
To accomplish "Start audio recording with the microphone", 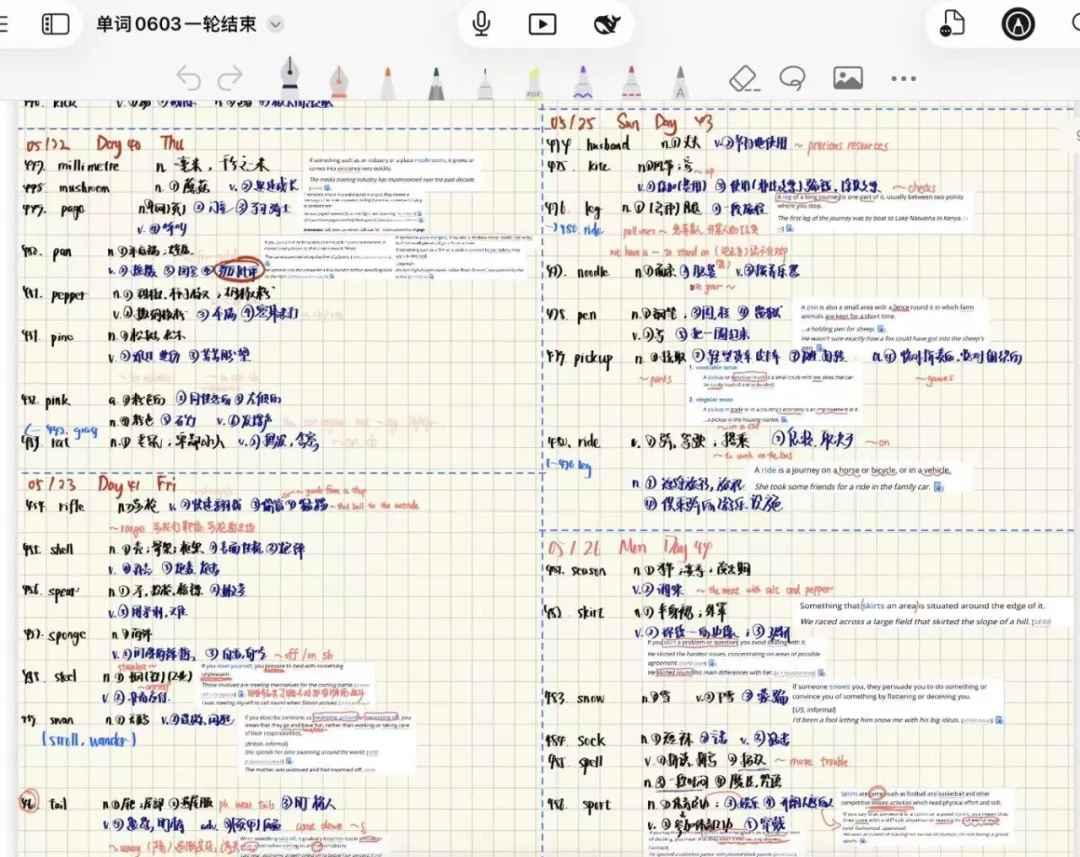I will pos(481,24).
